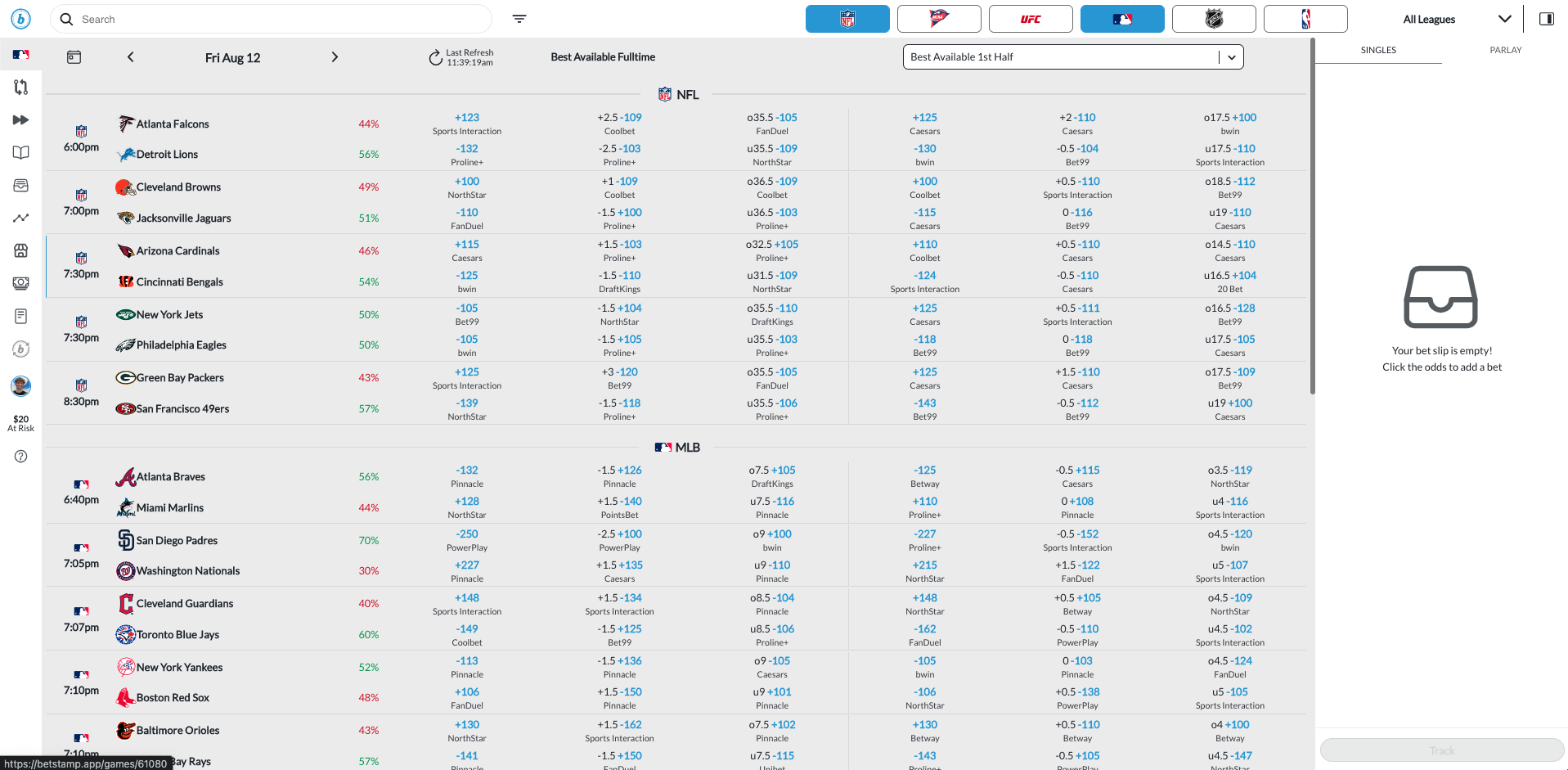Viewport: 1568px width, 770px height.
Task: Expand the All Leagues dropdown
Action: (x=1457, y=19)
